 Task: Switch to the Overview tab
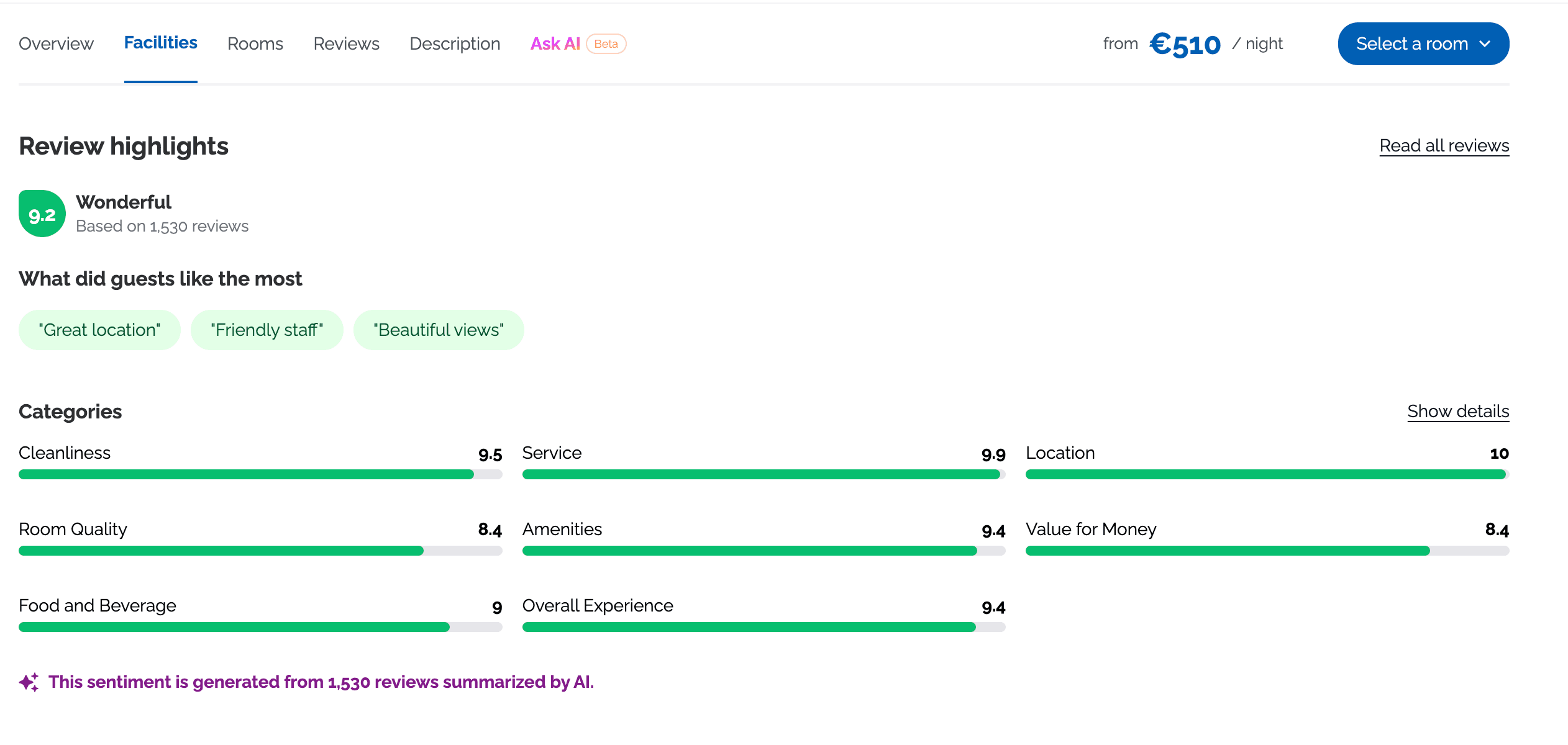(55, 43)
